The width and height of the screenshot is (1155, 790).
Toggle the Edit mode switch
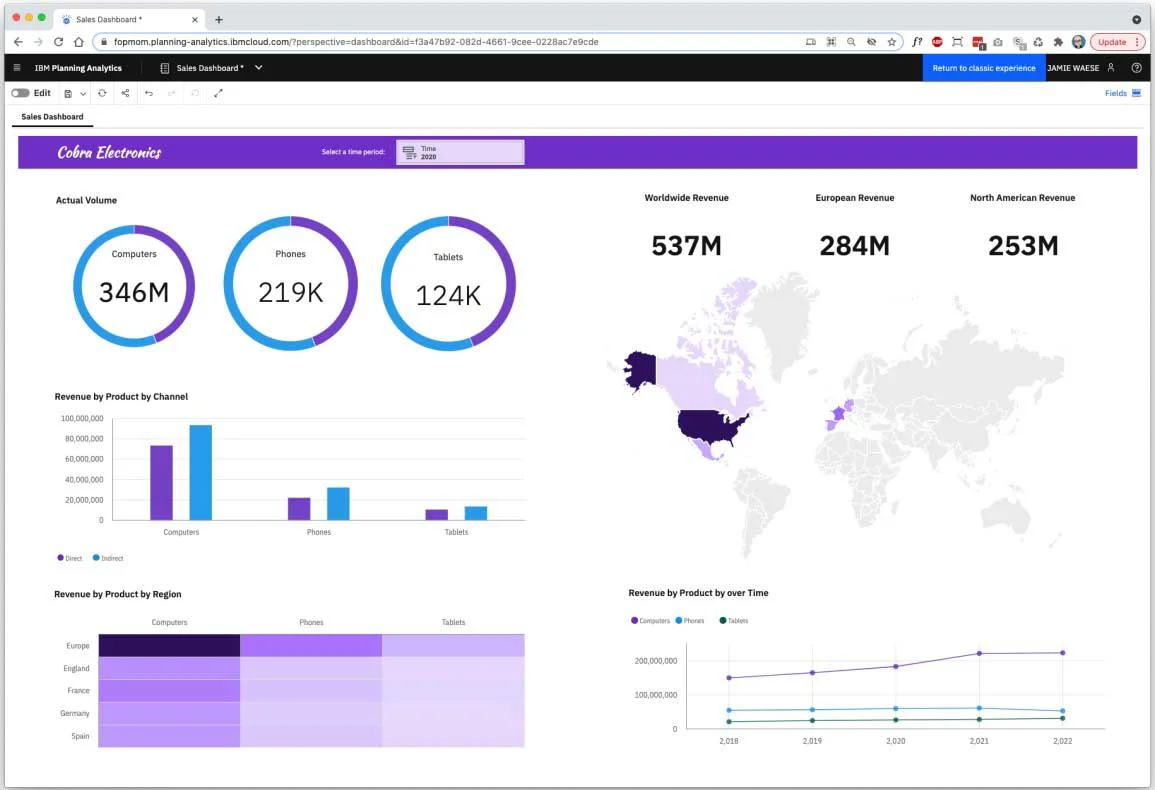click(21, 92)
